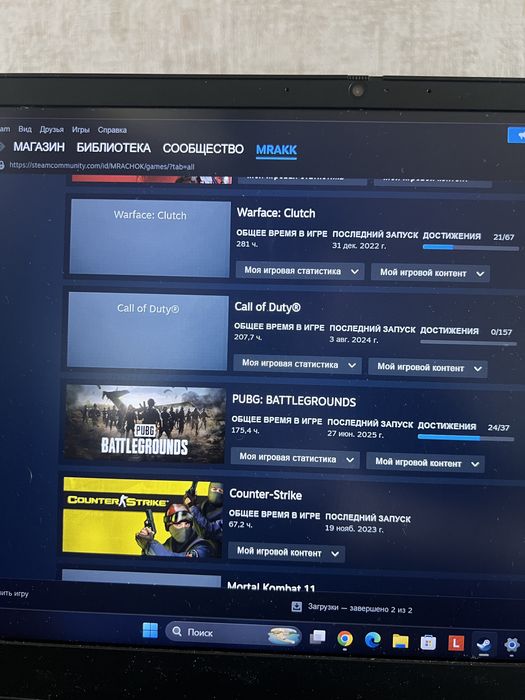This screenshot has height=700, width=525.
Task: Click the steamcommunity URL address bar
Action: (x=102, y=166)
